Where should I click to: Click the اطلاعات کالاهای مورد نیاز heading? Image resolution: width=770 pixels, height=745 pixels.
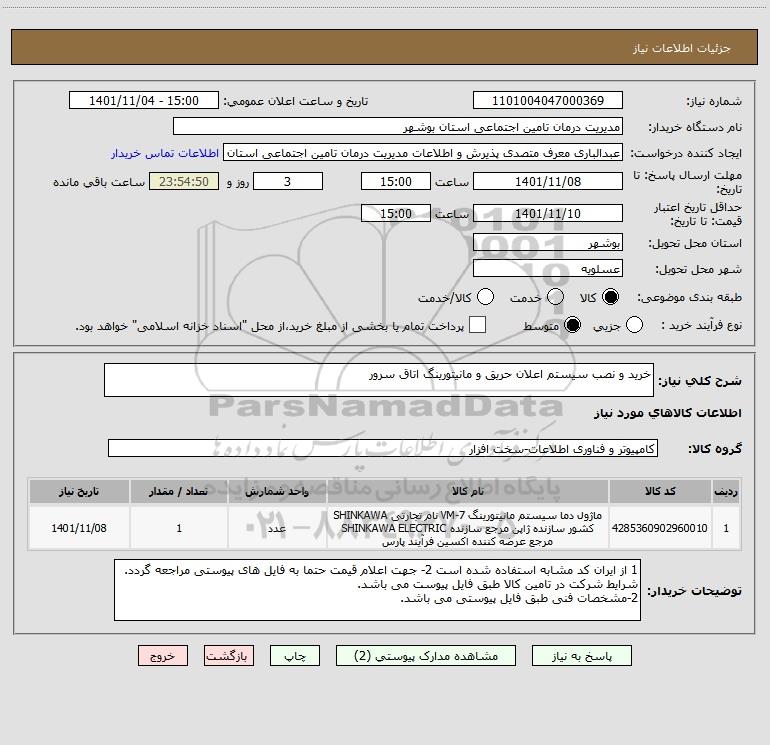coord(667,413)
